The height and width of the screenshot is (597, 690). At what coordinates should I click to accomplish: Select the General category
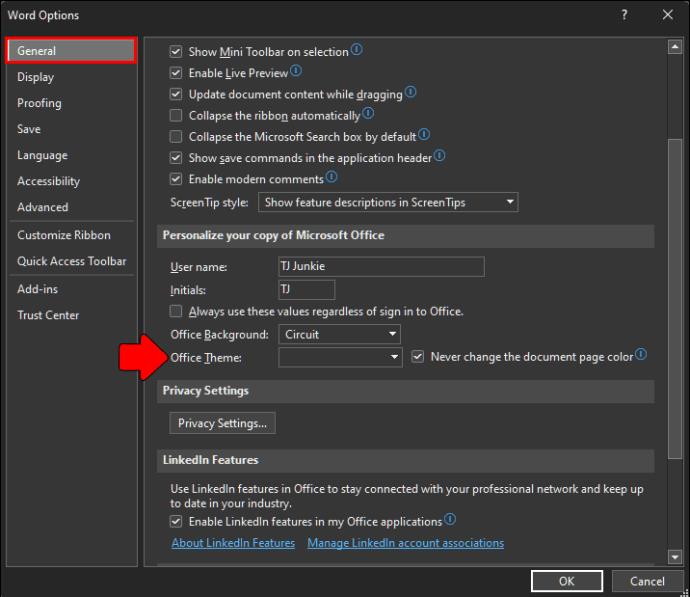point(71,51)
